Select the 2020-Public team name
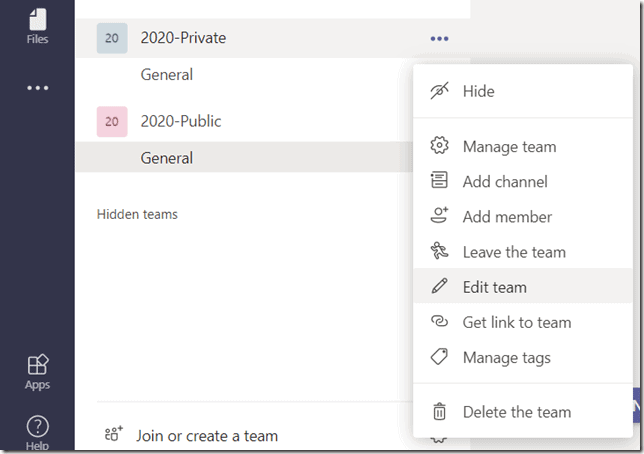This screenshot has width=644, height=454. 181,121
